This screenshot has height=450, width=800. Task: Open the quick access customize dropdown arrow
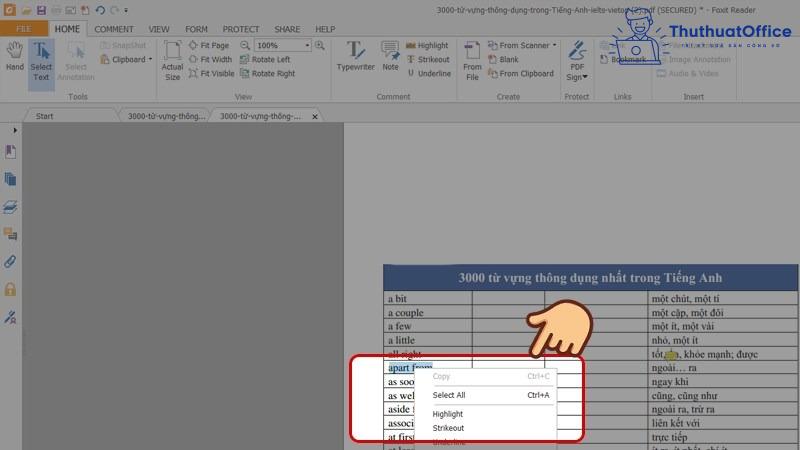coord(126,10)
